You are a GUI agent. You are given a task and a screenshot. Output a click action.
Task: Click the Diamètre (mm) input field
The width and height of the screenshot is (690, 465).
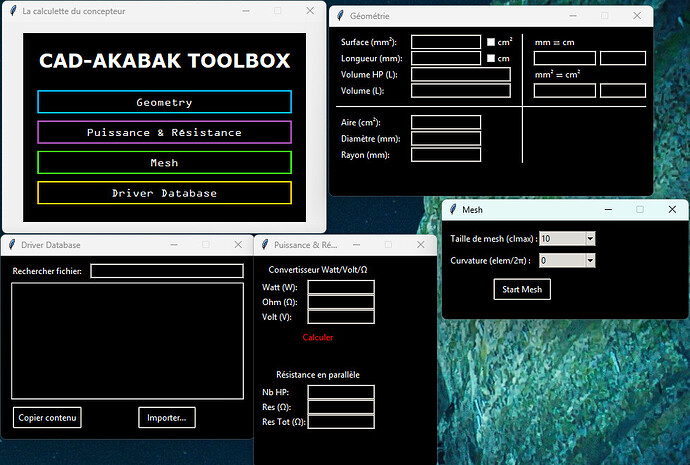pos(446,138)
